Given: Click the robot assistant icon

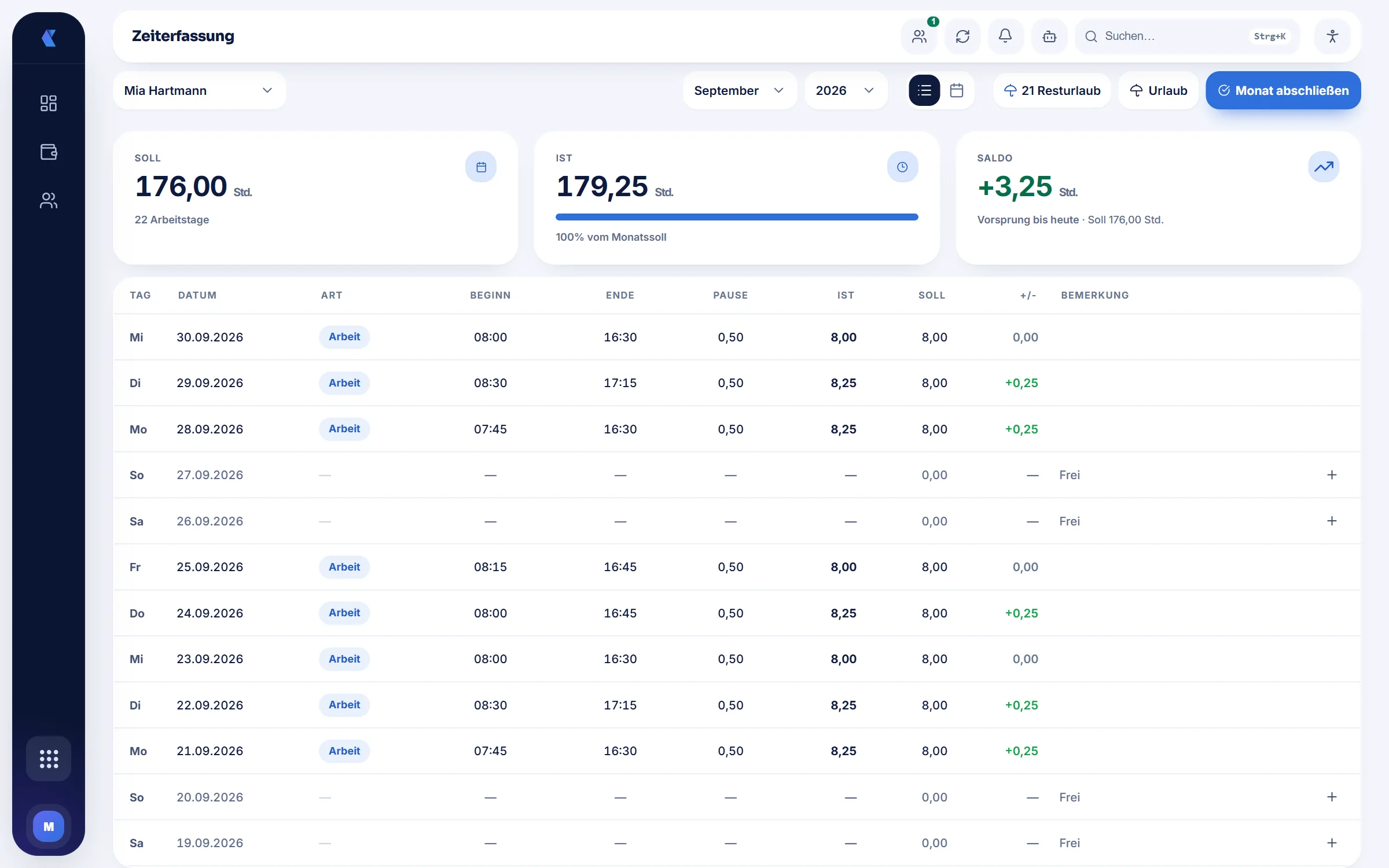Looking at the screenshot, I should coord(1049,36).
